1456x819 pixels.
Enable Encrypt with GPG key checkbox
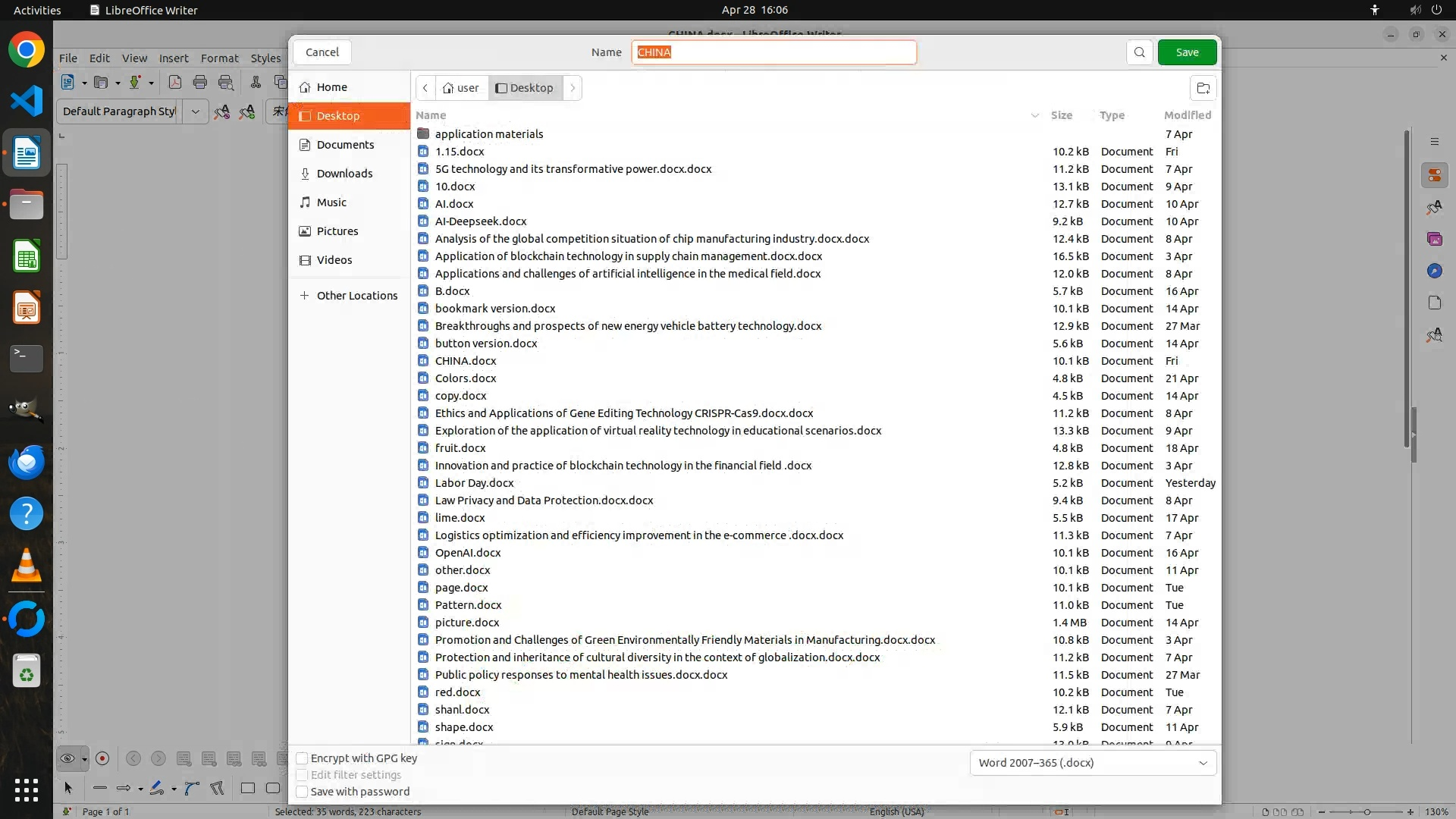(x=302, y=758)
